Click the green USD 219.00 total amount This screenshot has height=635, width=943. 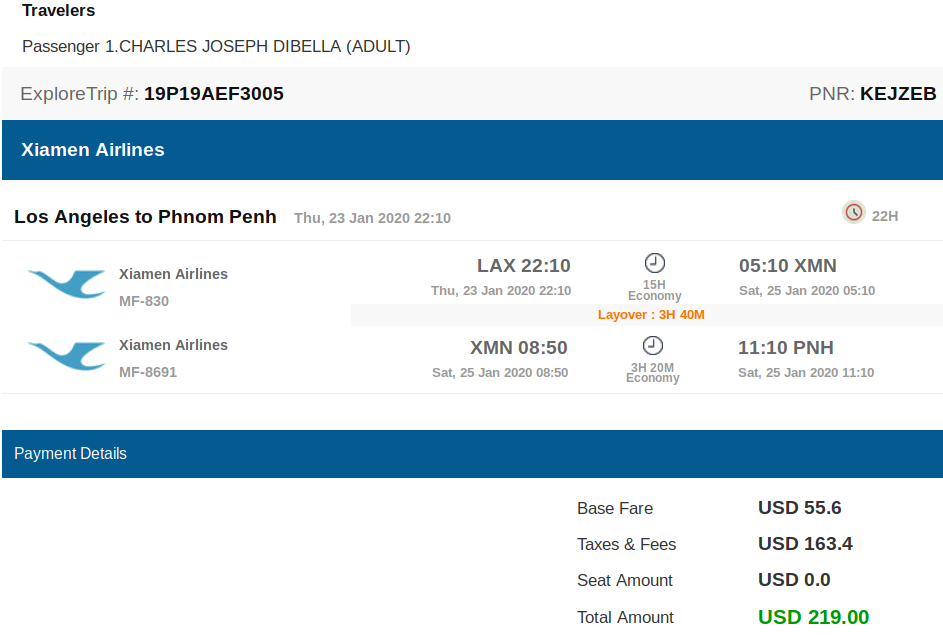[813, 617]
